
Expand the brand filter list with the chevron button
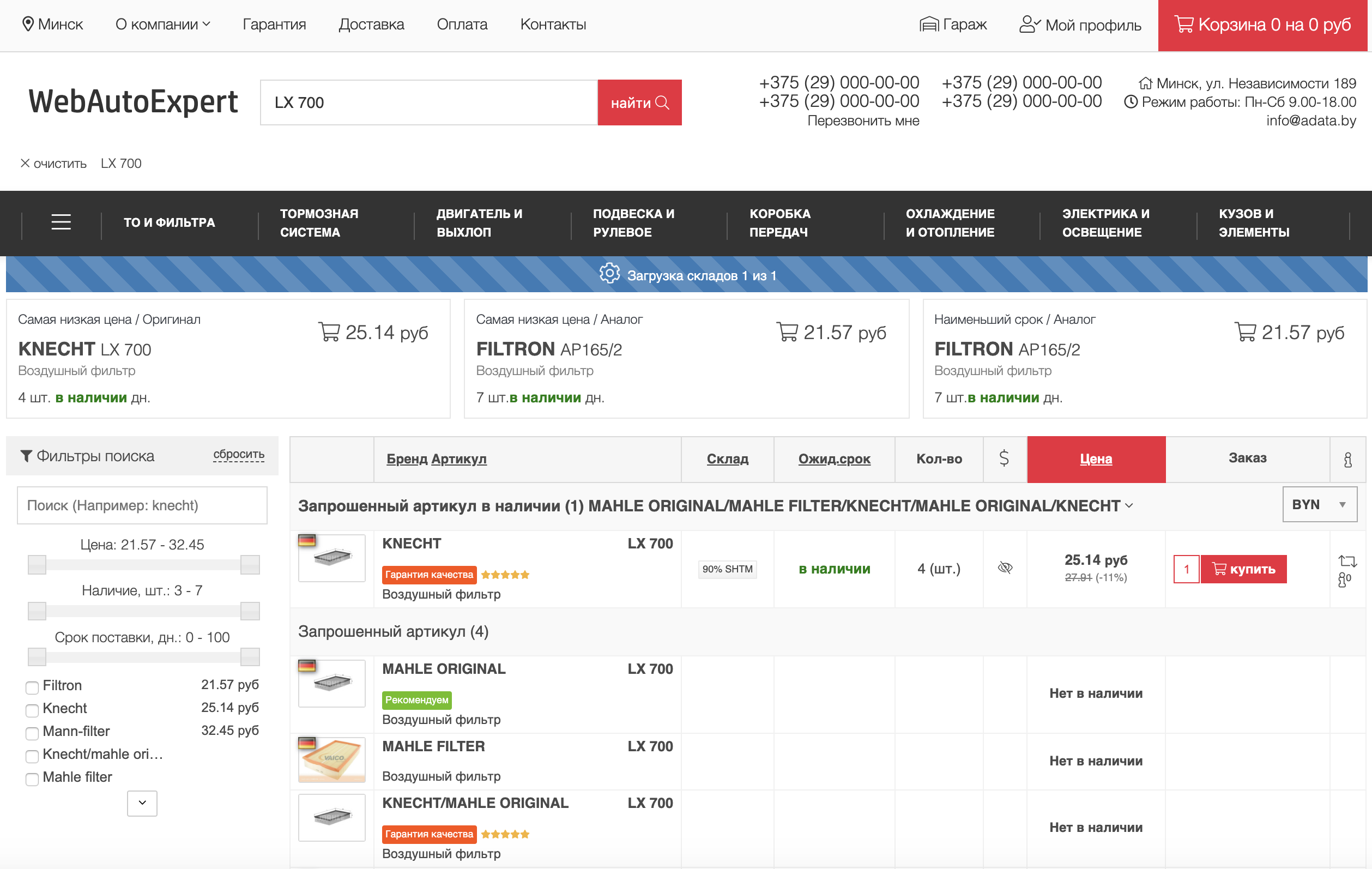click(142, 803)
